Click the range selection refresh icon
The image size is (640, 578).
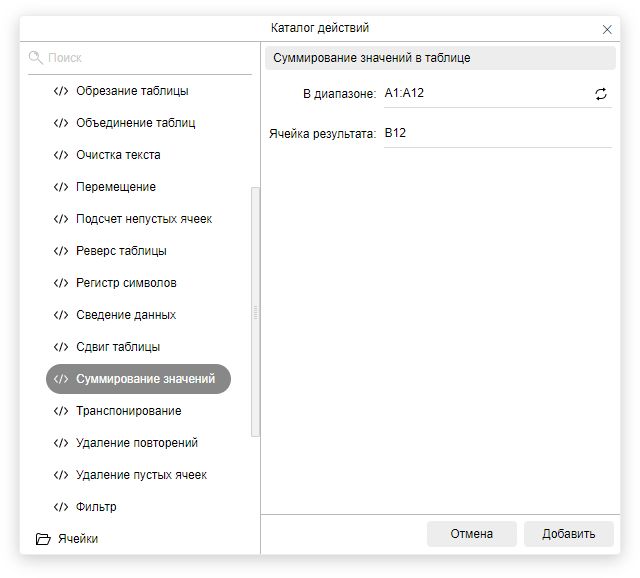tap(600, 94)
